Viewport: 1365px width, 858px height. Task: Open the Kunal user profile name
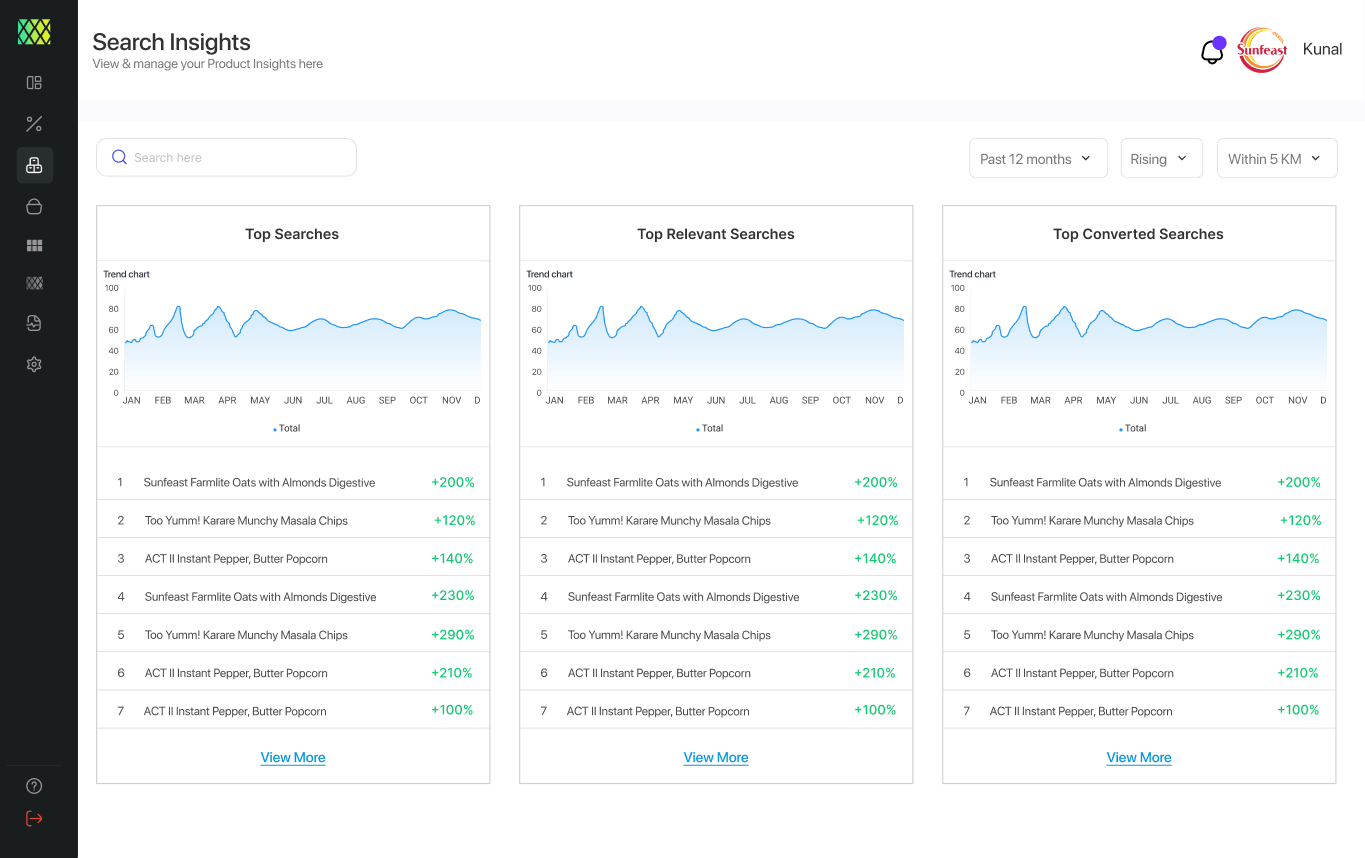(x=1322, y=49)
